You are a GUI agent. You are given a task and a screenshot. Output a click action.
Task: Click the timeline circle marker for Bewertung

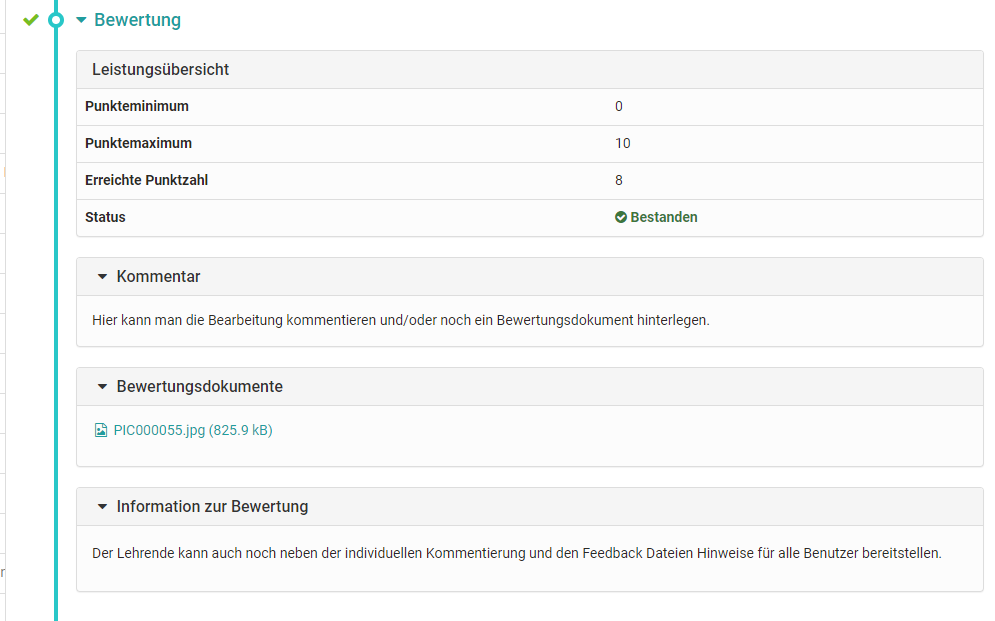[56, 20]
